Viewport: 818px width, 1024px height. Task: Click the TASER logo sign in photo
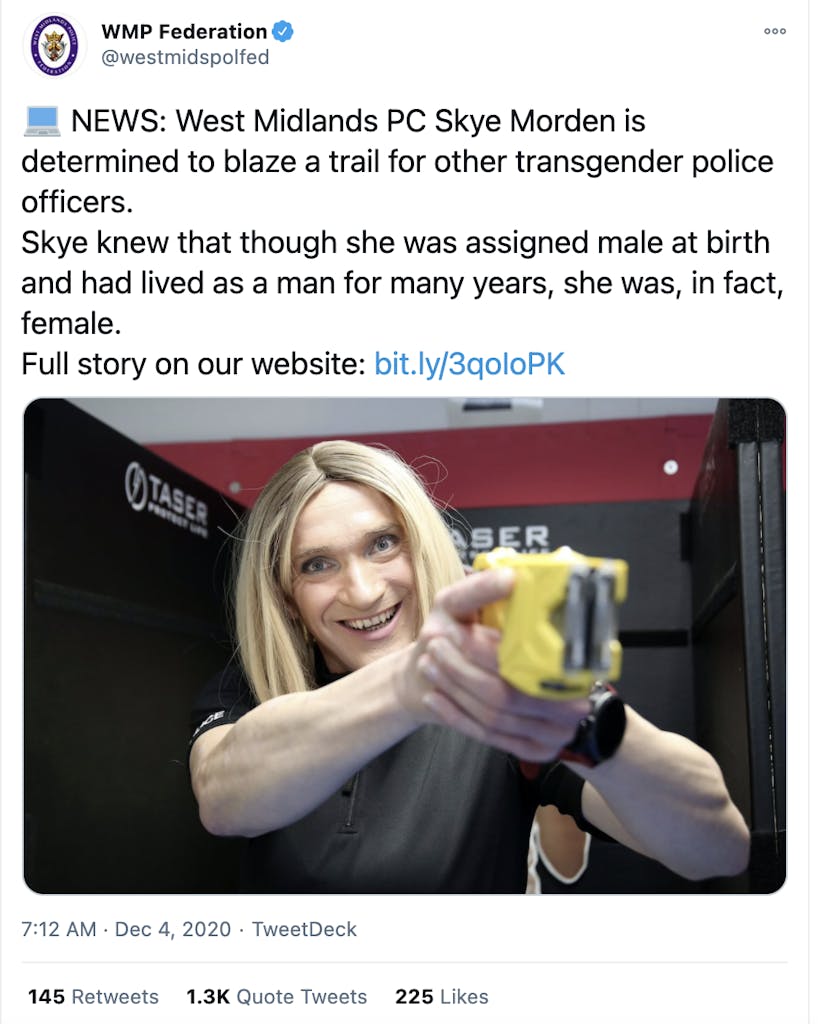tap(166, 493)
